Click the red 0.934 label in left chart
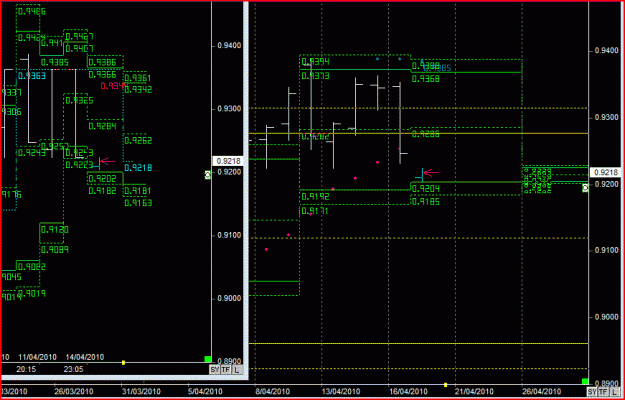Viewport: 625px width, 400px height. [x=113, y=86]
